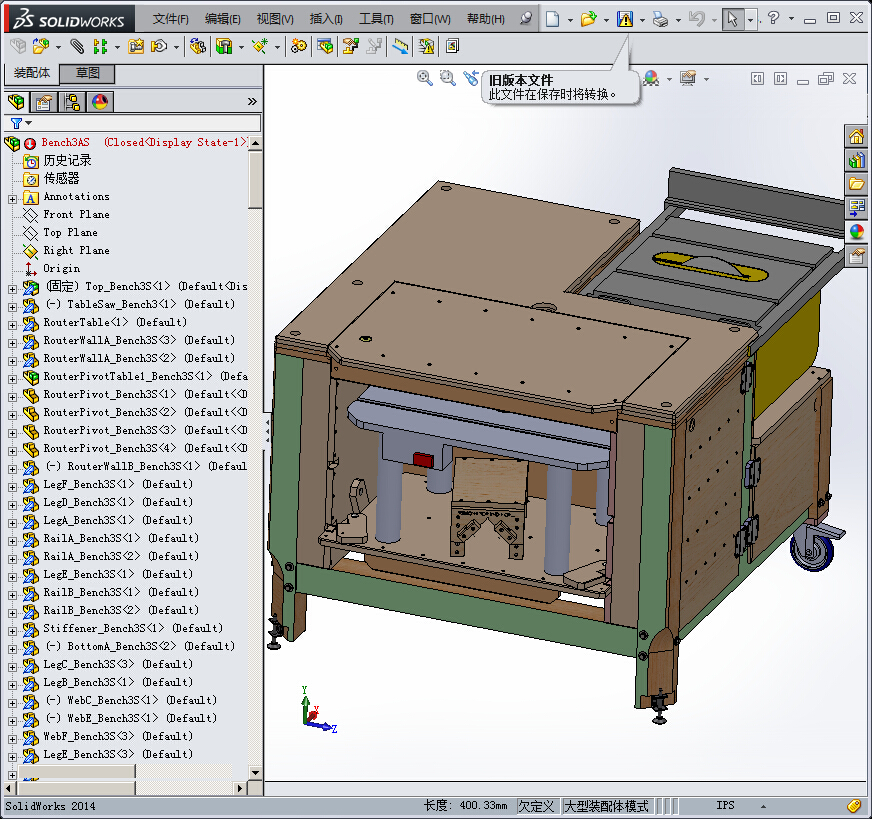Open the 工具(T) menu

coord(376,19)
